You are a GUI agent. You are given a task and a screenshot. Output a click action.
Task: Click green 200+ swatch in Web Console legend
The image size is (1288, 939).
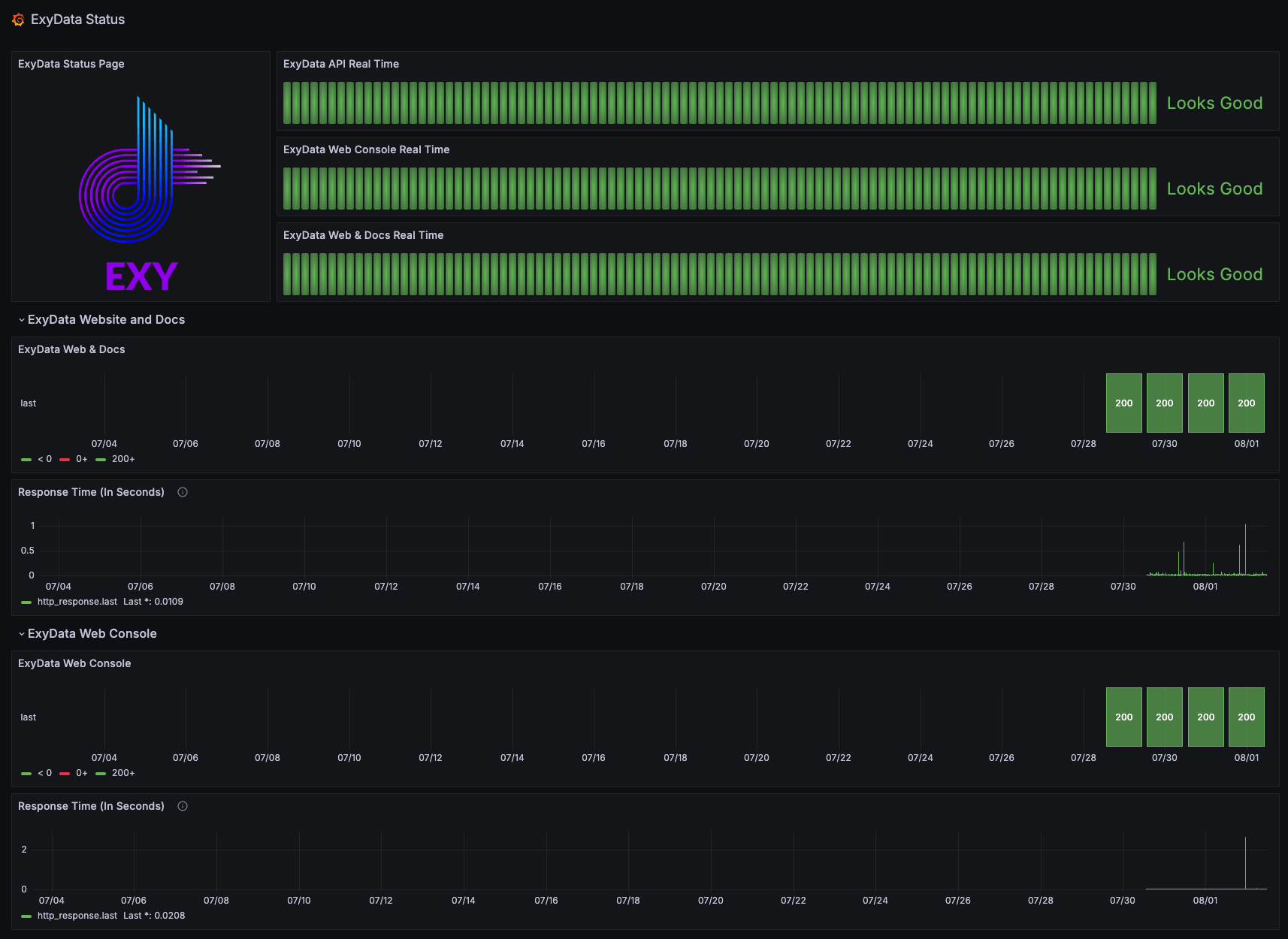click(101, 773)
